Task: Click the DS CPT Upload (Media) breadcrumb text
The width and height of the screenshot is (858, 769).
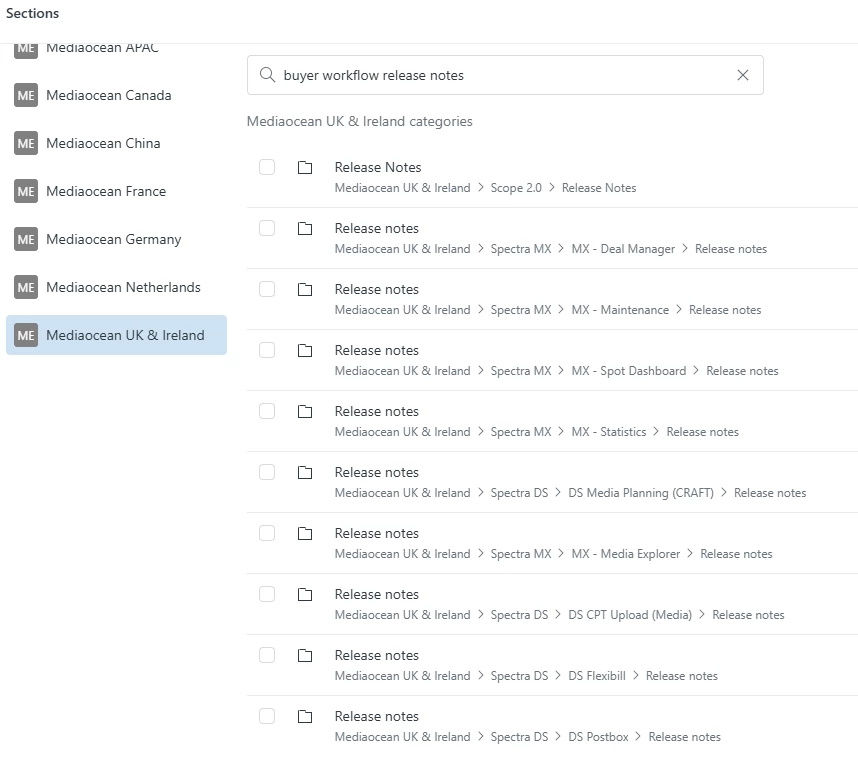Action: click(630, 615)
